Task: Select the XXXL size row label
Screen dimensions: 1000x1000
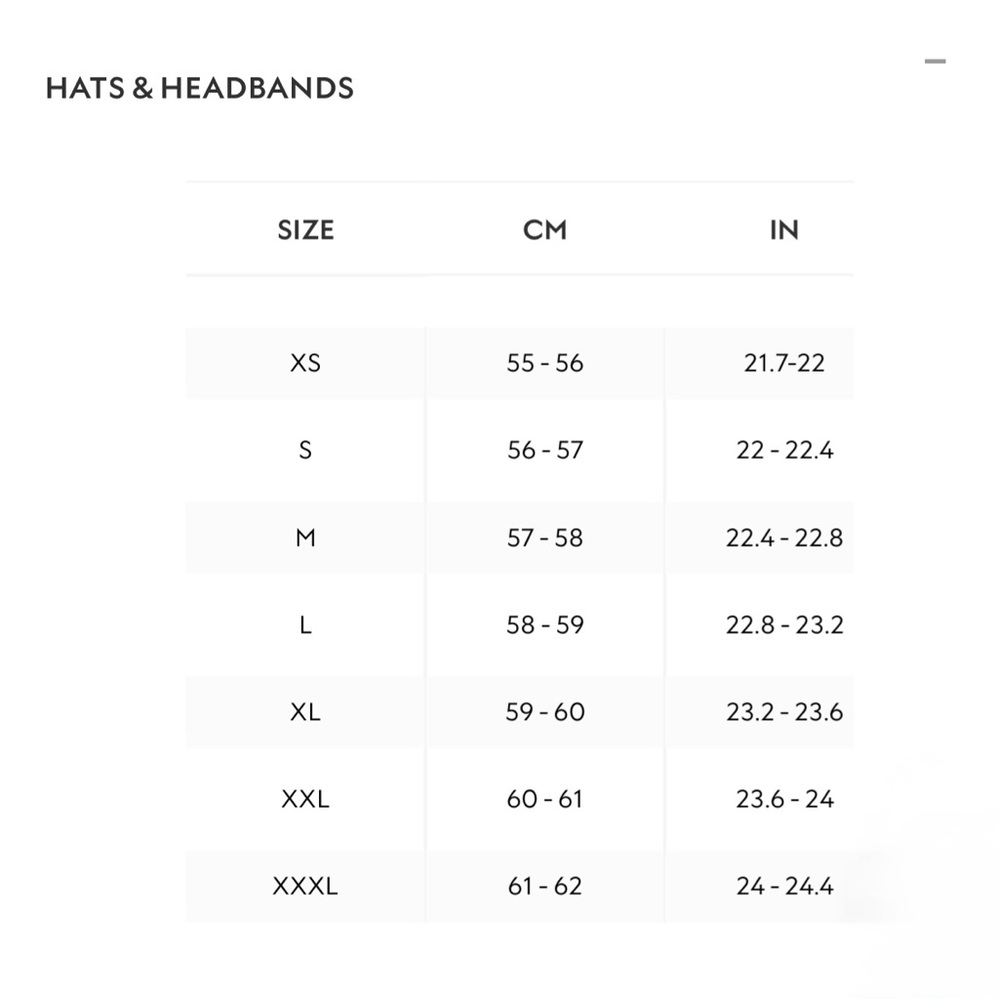Action: coord(305,886)
